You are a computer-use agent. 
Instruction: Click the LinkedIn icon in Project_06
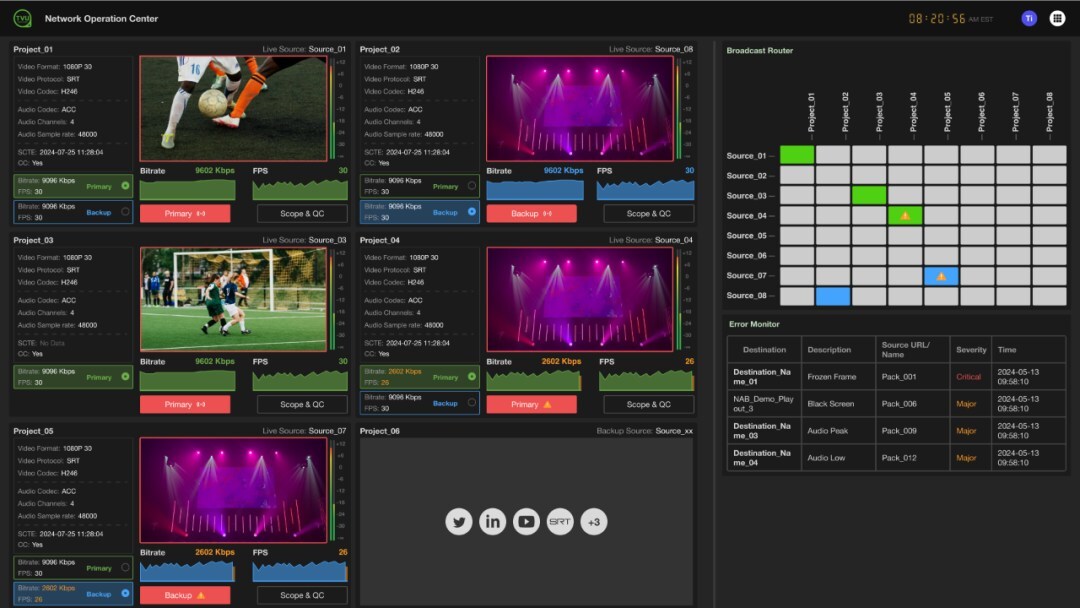492,522
